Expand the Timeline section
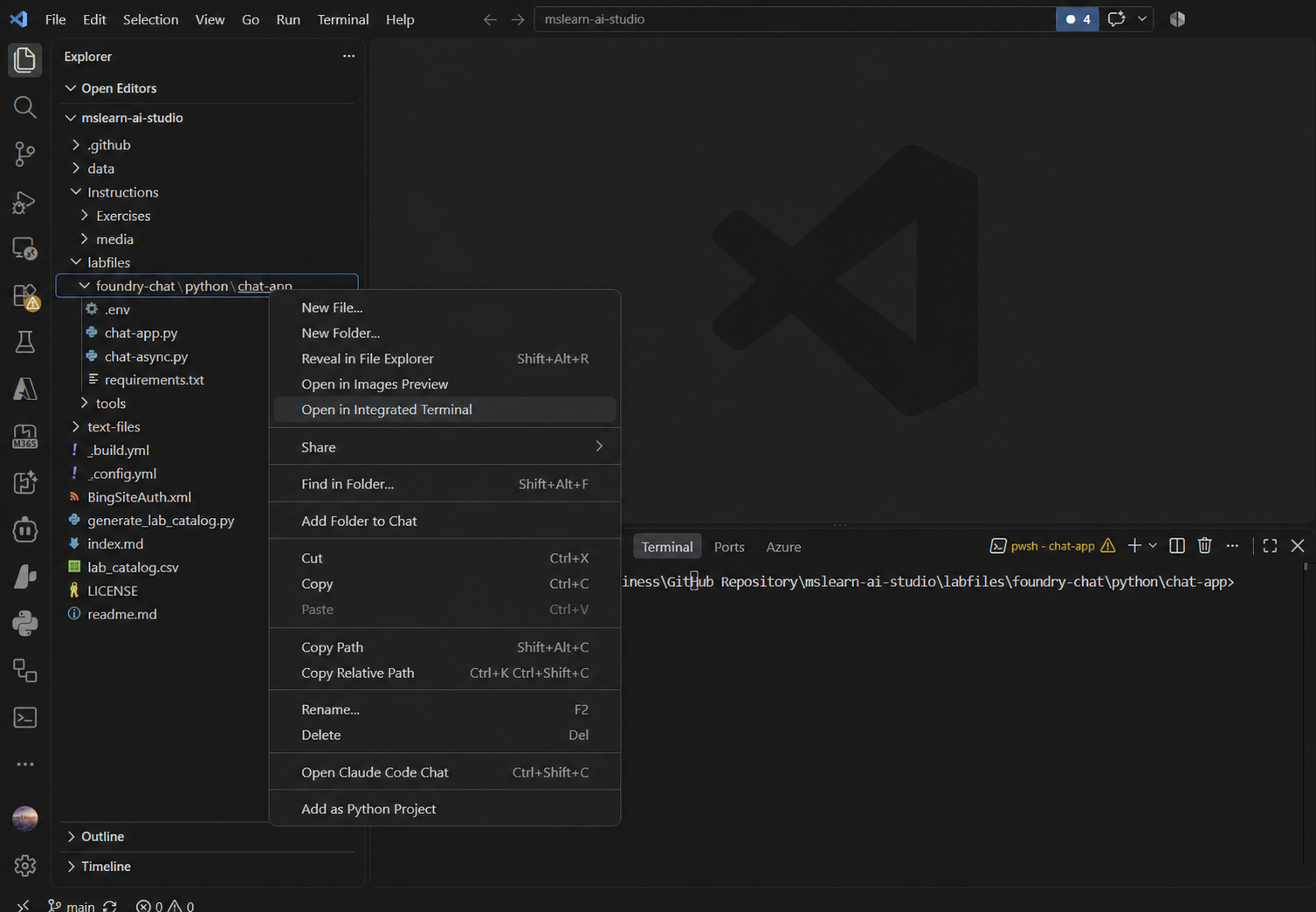This screenshot has height=912, width=1316. point(71,867)
